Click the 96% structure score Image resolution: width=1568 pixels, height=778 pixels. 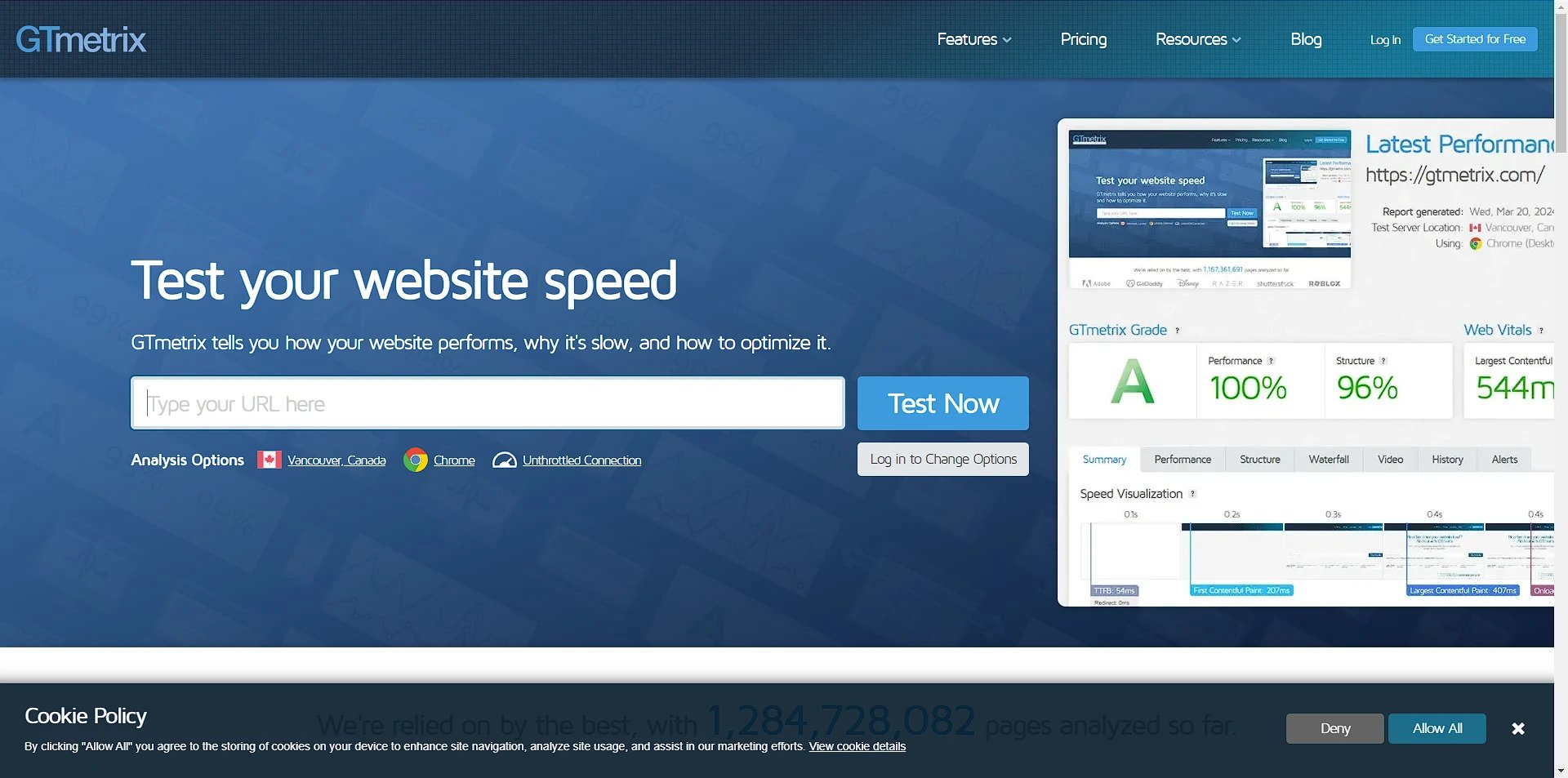1367,388
